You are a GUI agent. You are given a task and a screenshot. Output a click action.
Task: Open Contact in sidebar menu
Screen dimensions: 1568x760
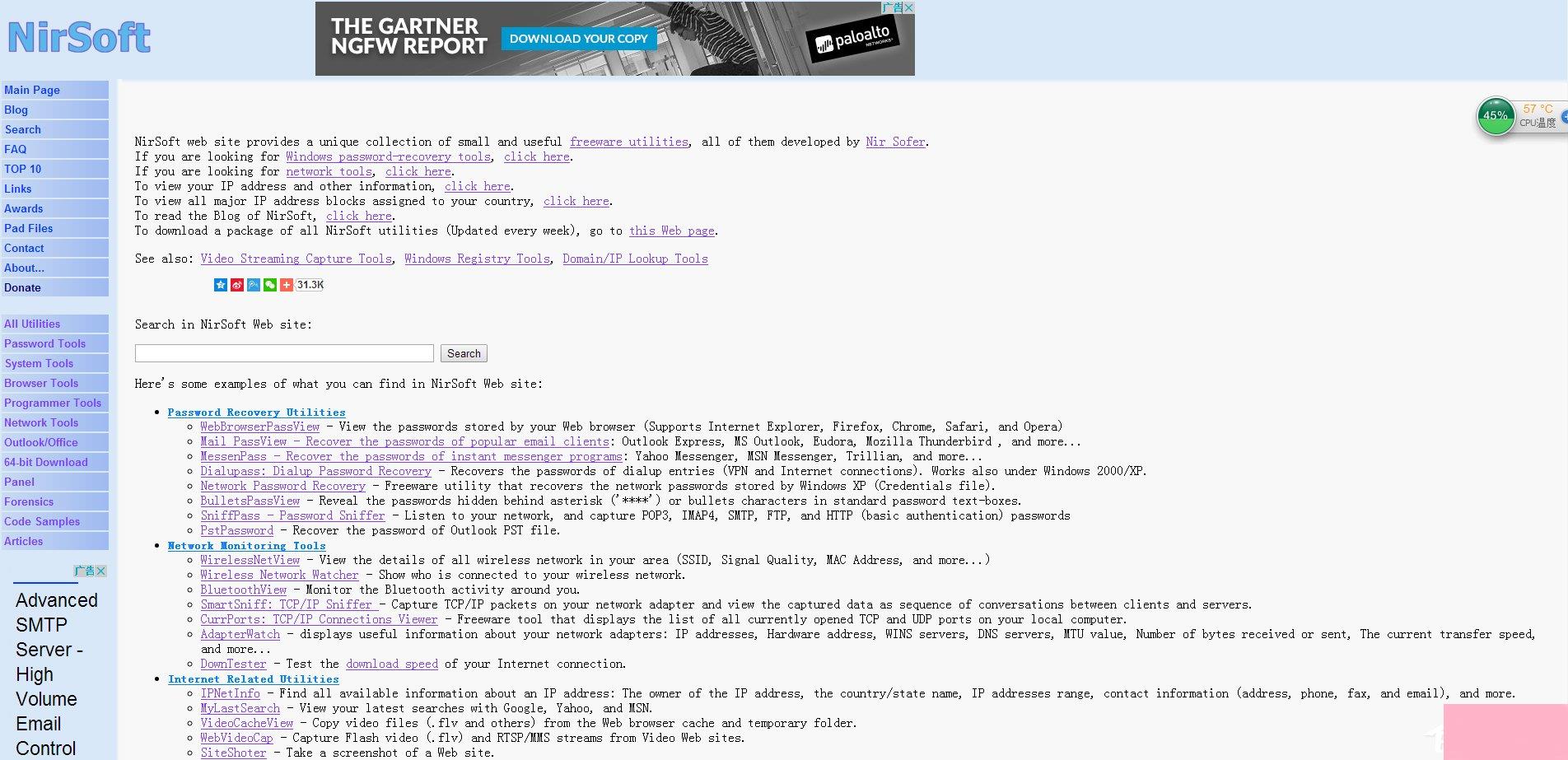click(55, 248)
